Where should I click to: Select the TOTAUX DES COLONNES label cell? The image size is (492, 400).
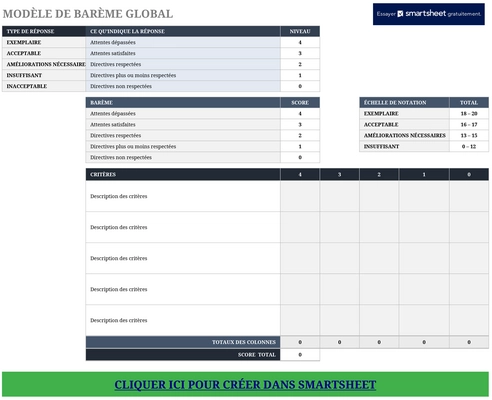click(183, 342)
